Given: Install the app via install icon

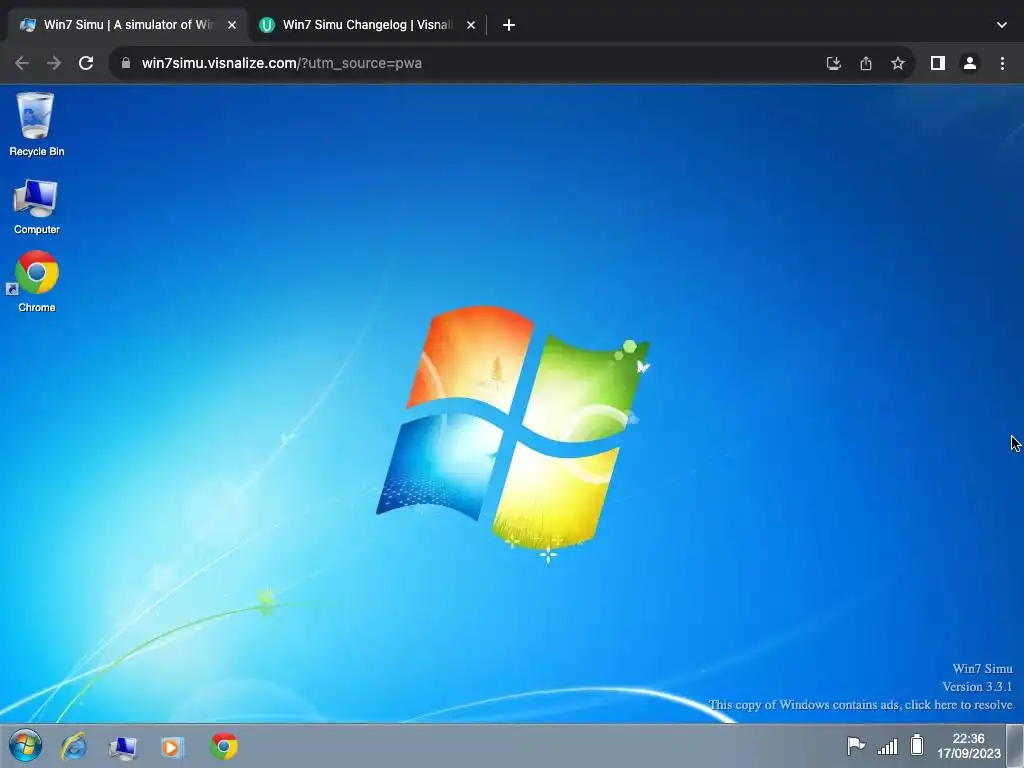Looking at the screenshot, I should 833,63.
